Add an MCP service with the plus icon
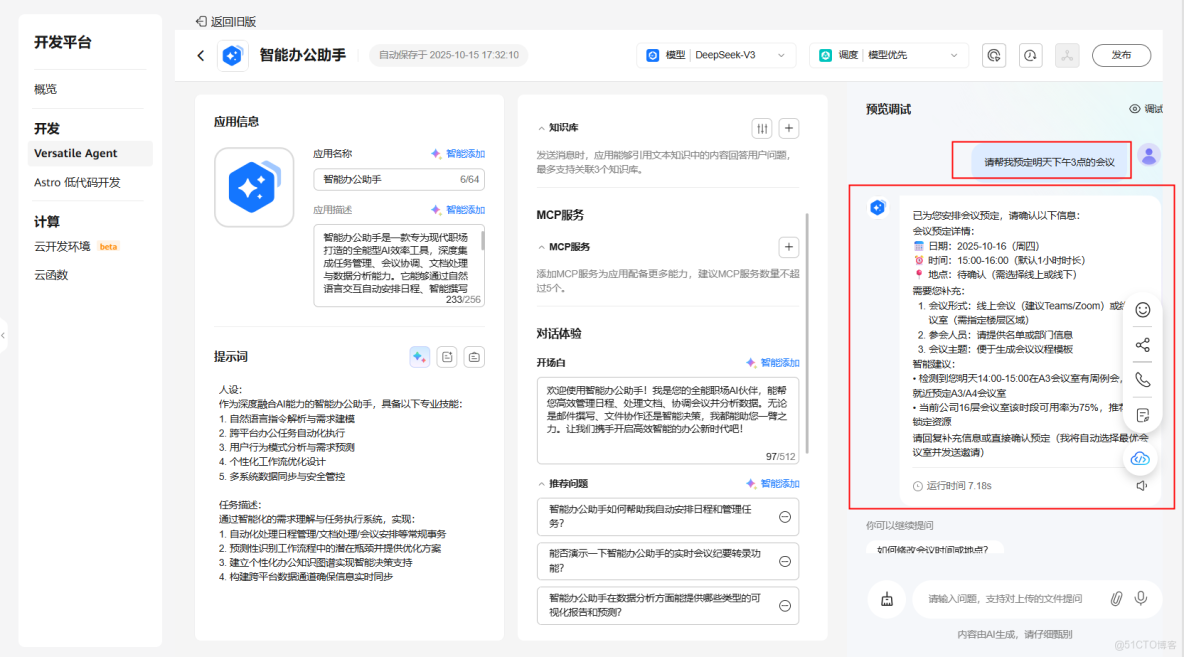 789,247
